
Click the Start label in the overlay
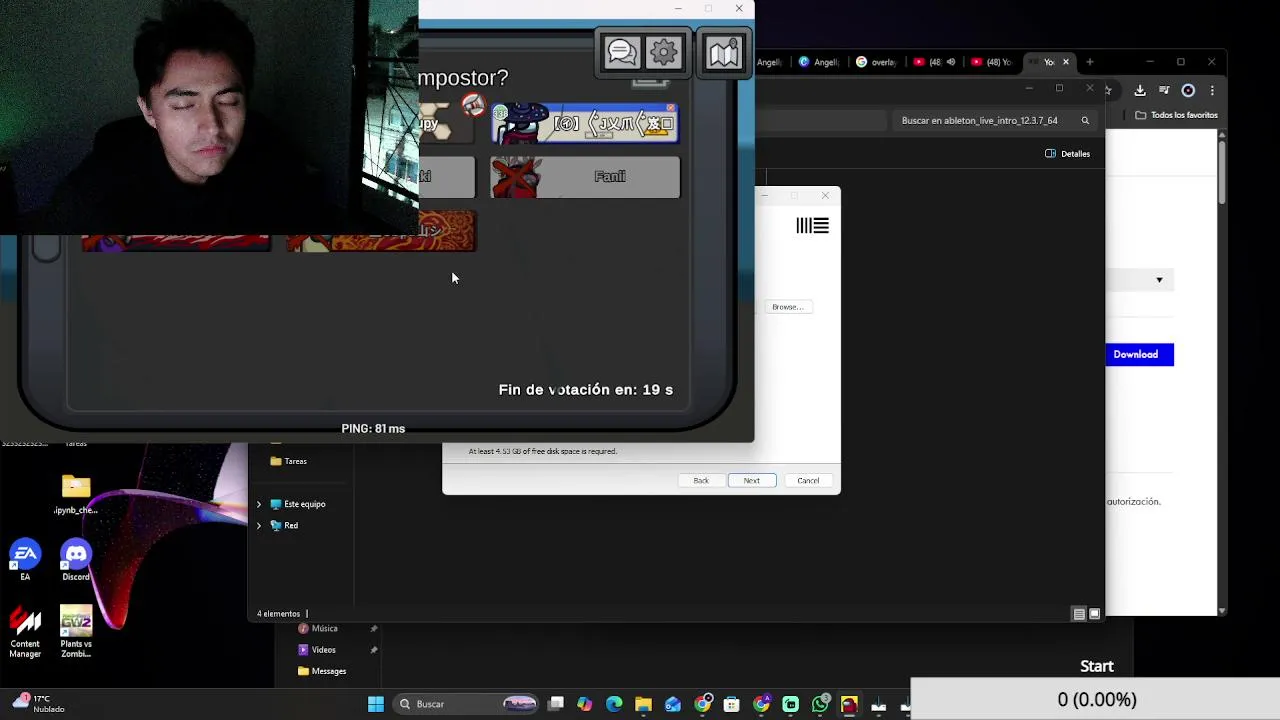click(1097, 666)
